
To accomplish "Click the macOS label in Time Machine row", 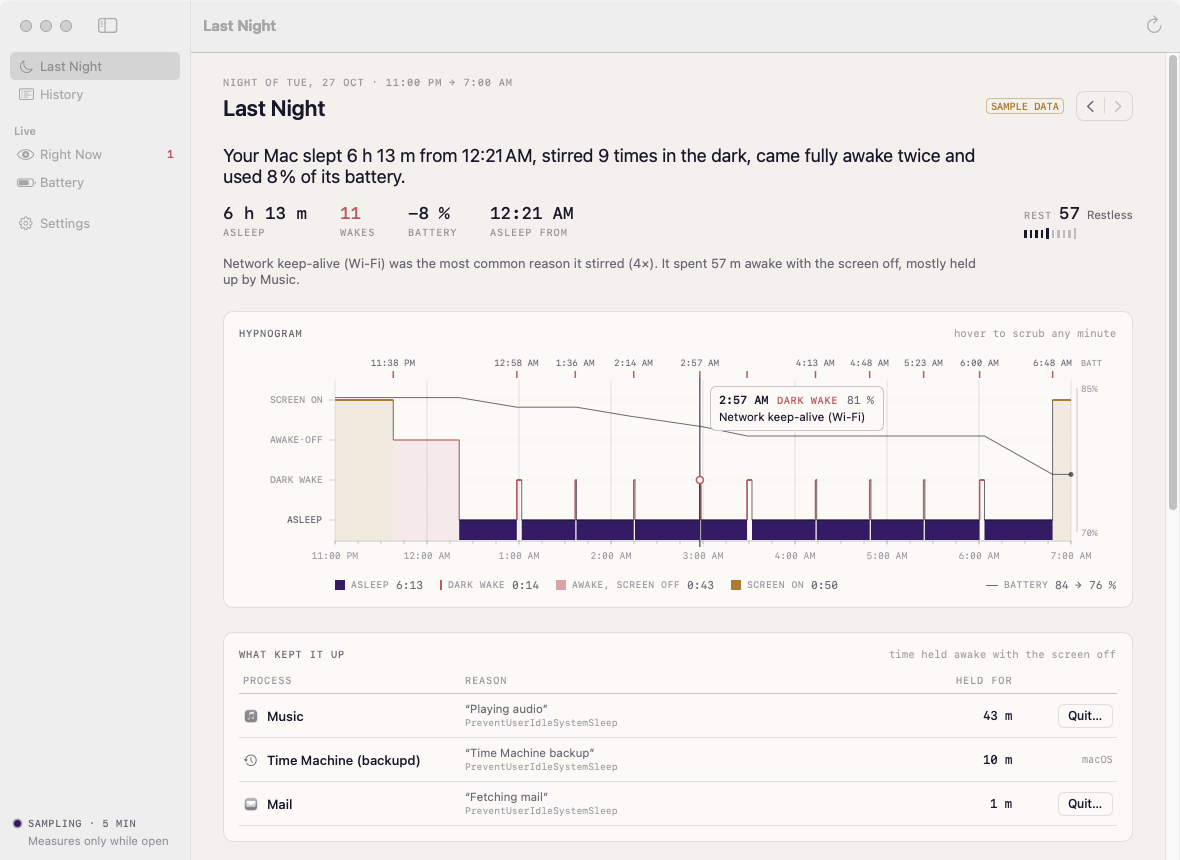I will click(1096, 760).
